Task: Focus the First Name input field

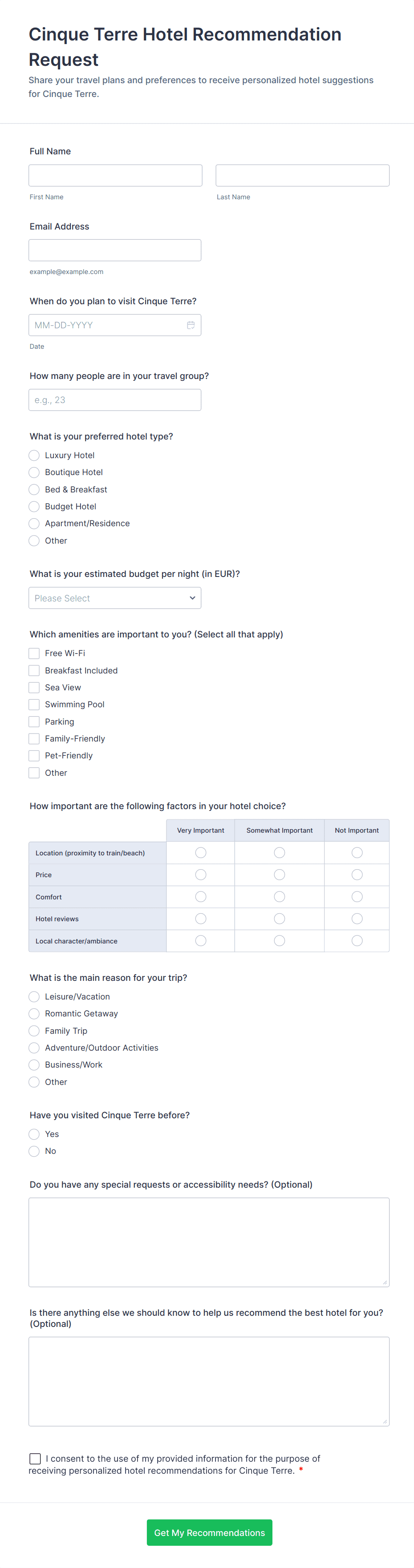Action: pyautogui.click(x=115, y=175)
